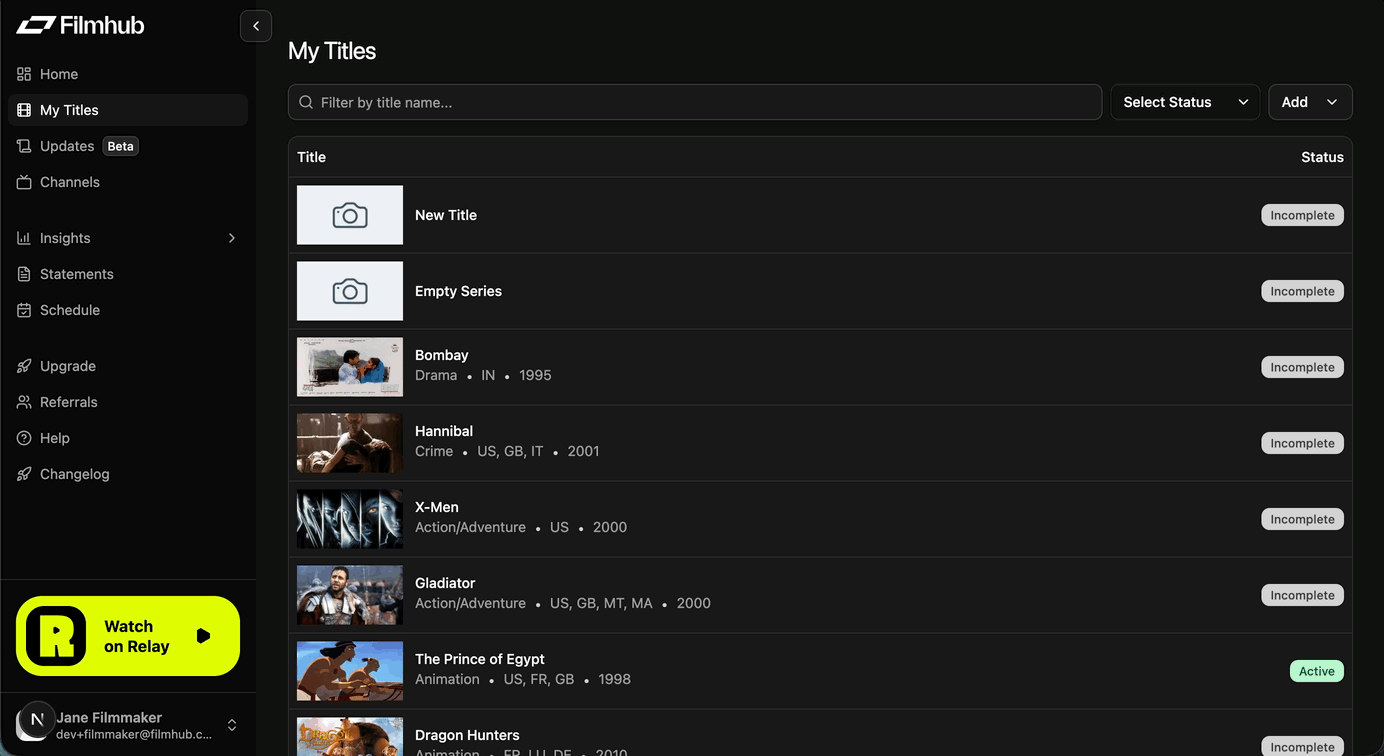
Task: Collapse the sidebar with the chevron button
Action: coord(255,25)
